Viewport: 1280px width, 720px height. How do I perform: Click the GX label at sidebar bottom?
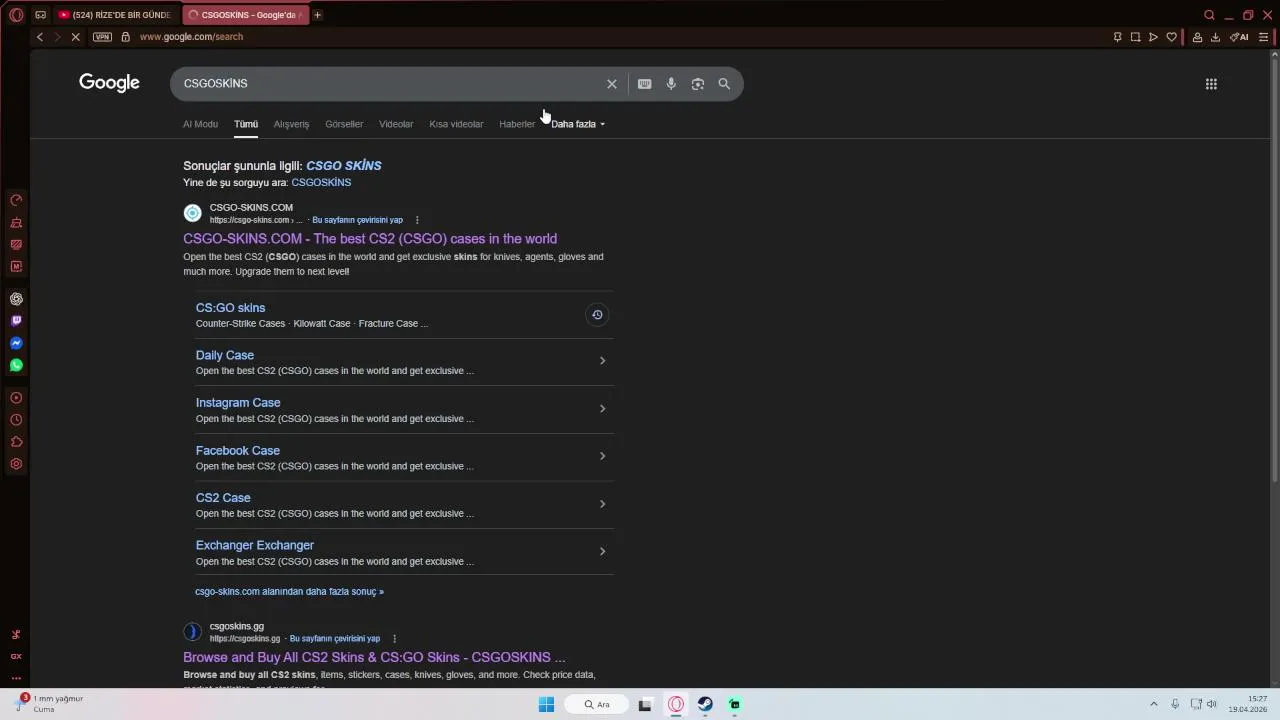(16, 656)
